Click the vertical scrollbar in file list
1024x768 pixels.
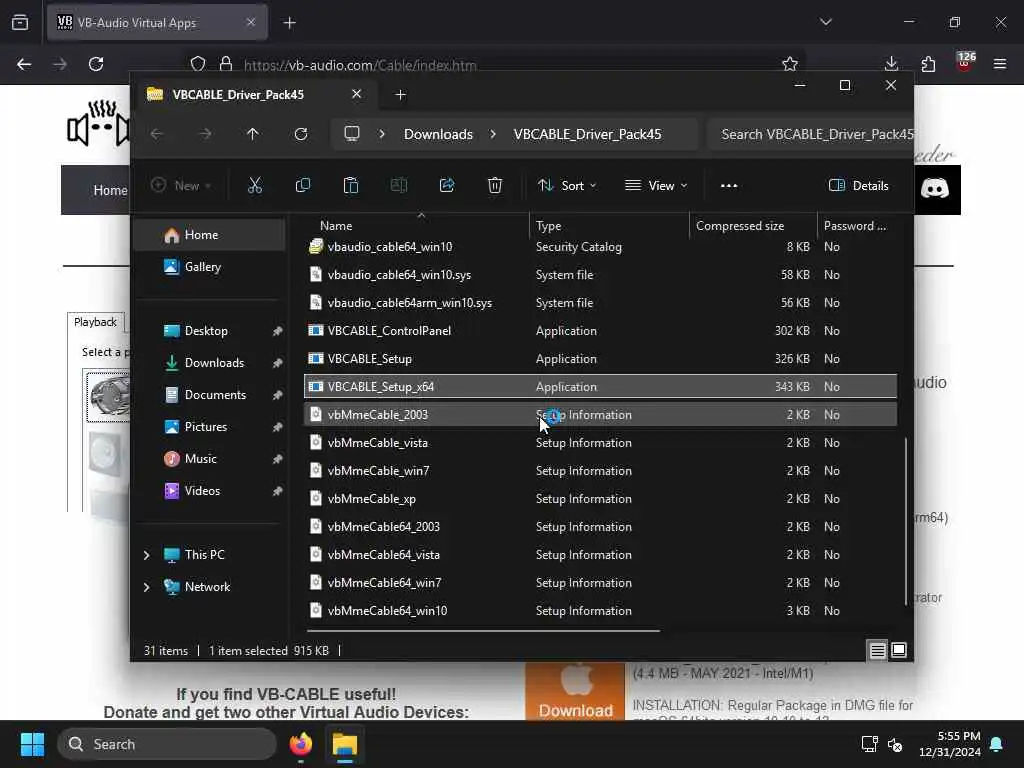(906, 521)
